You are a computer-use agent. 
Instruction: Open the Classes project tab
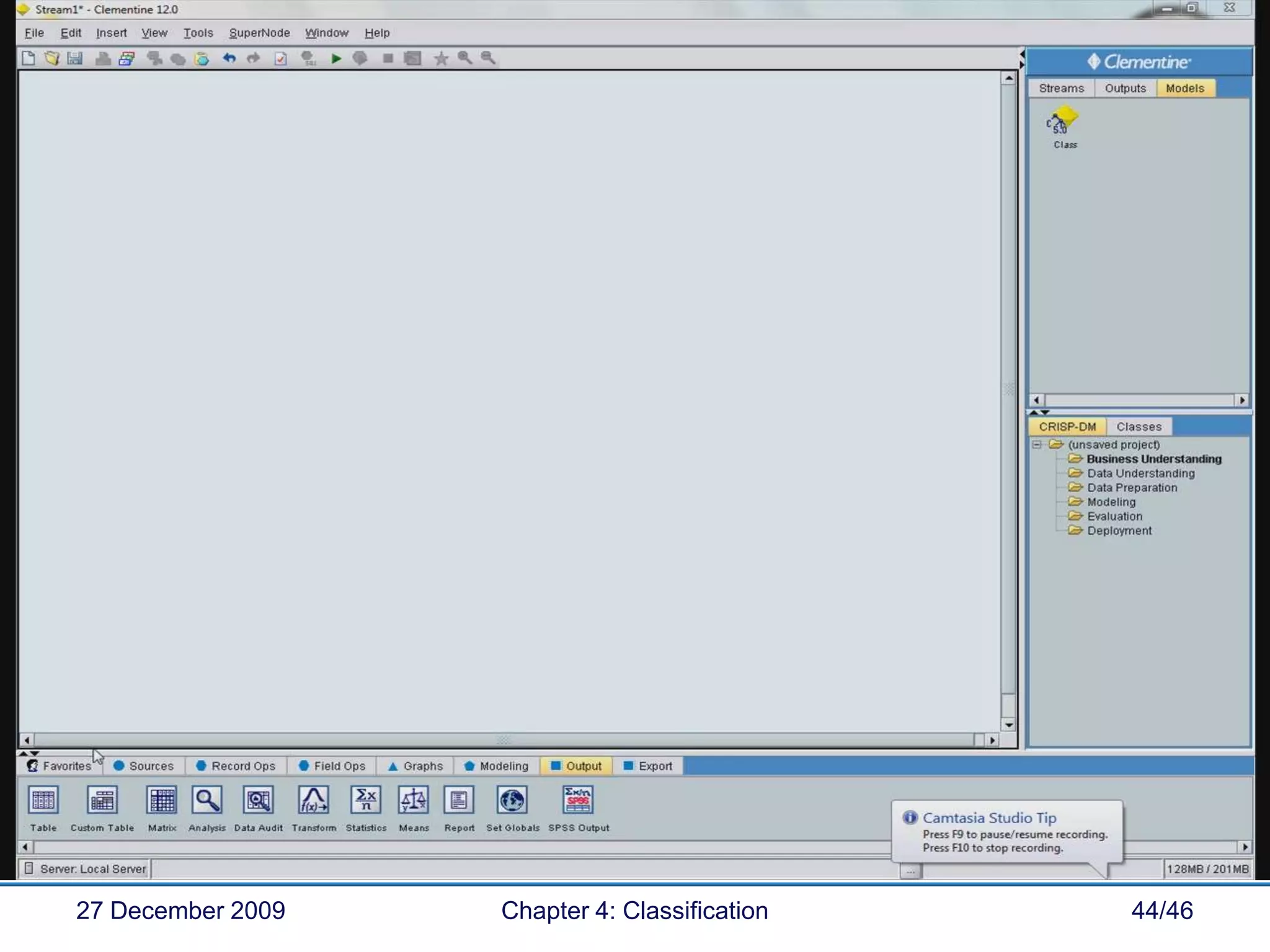[x=1139, y=427]
